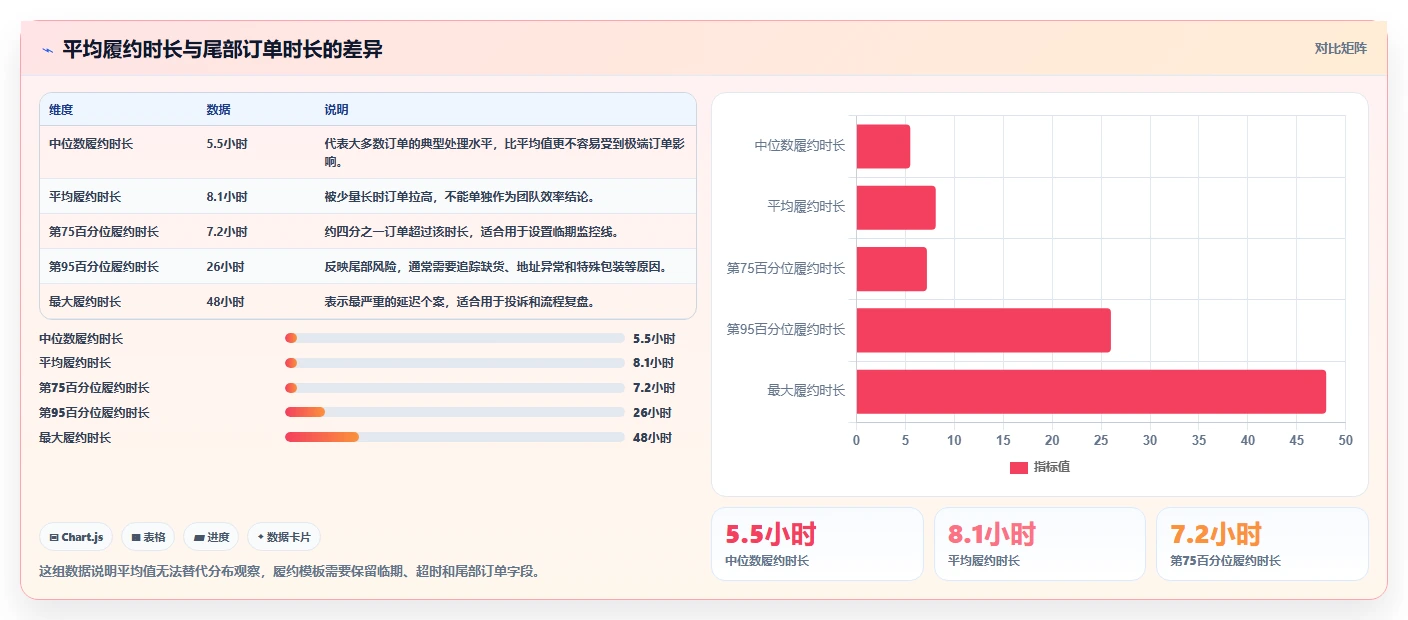Open the 5.5小时 中位数履约时长 data card

pos(817,544)
